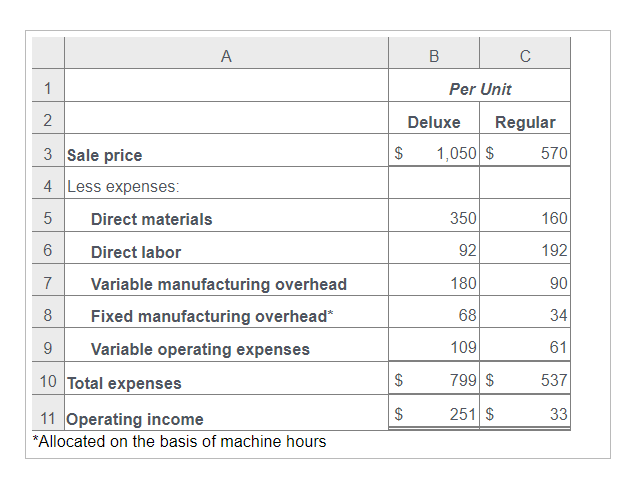Viewport: 618px width, 478px height.
Task: Select column B header
Action: click(434, 53)
